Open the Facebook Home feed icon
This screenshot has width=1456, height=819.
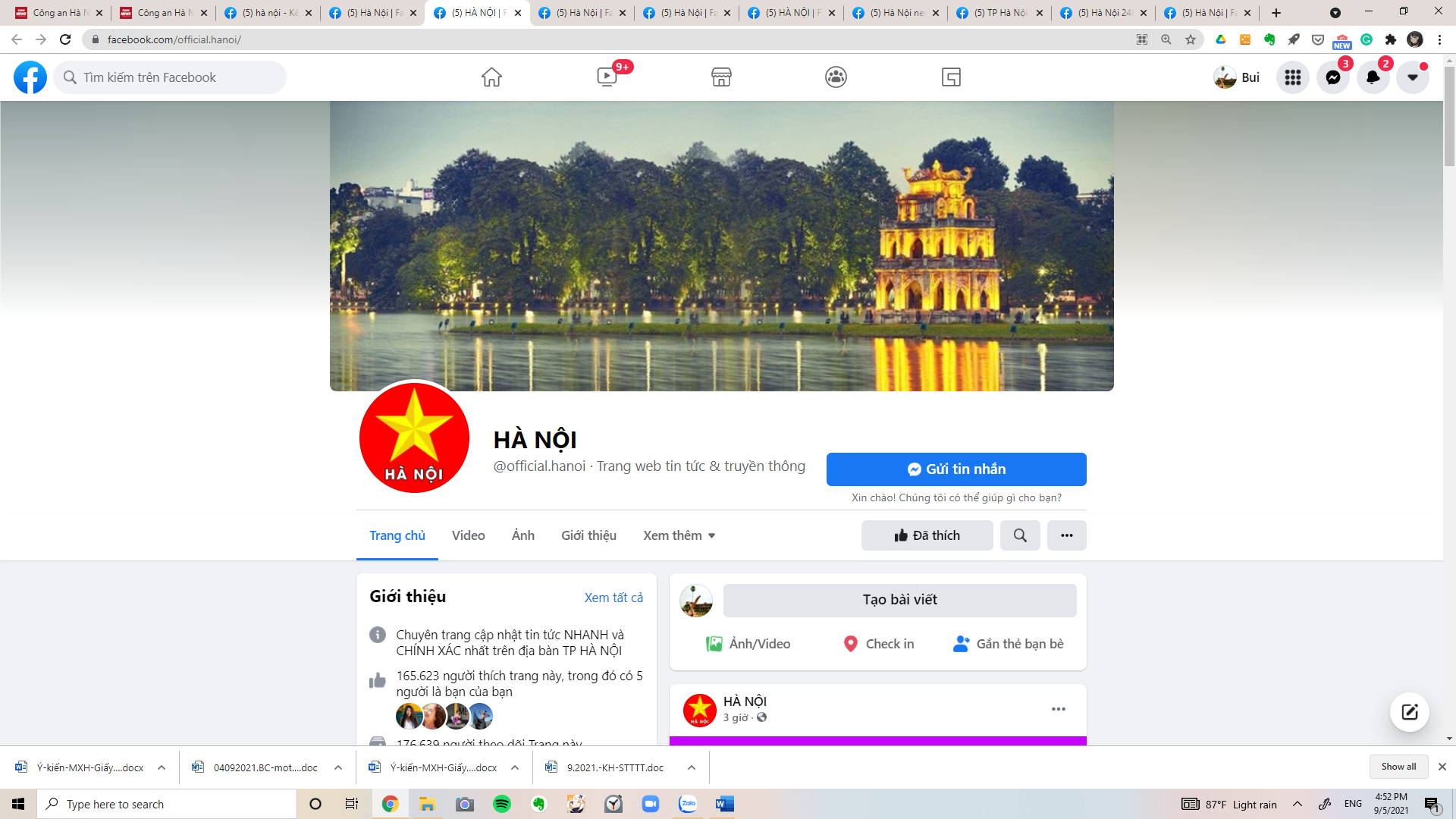click(491, 77)
